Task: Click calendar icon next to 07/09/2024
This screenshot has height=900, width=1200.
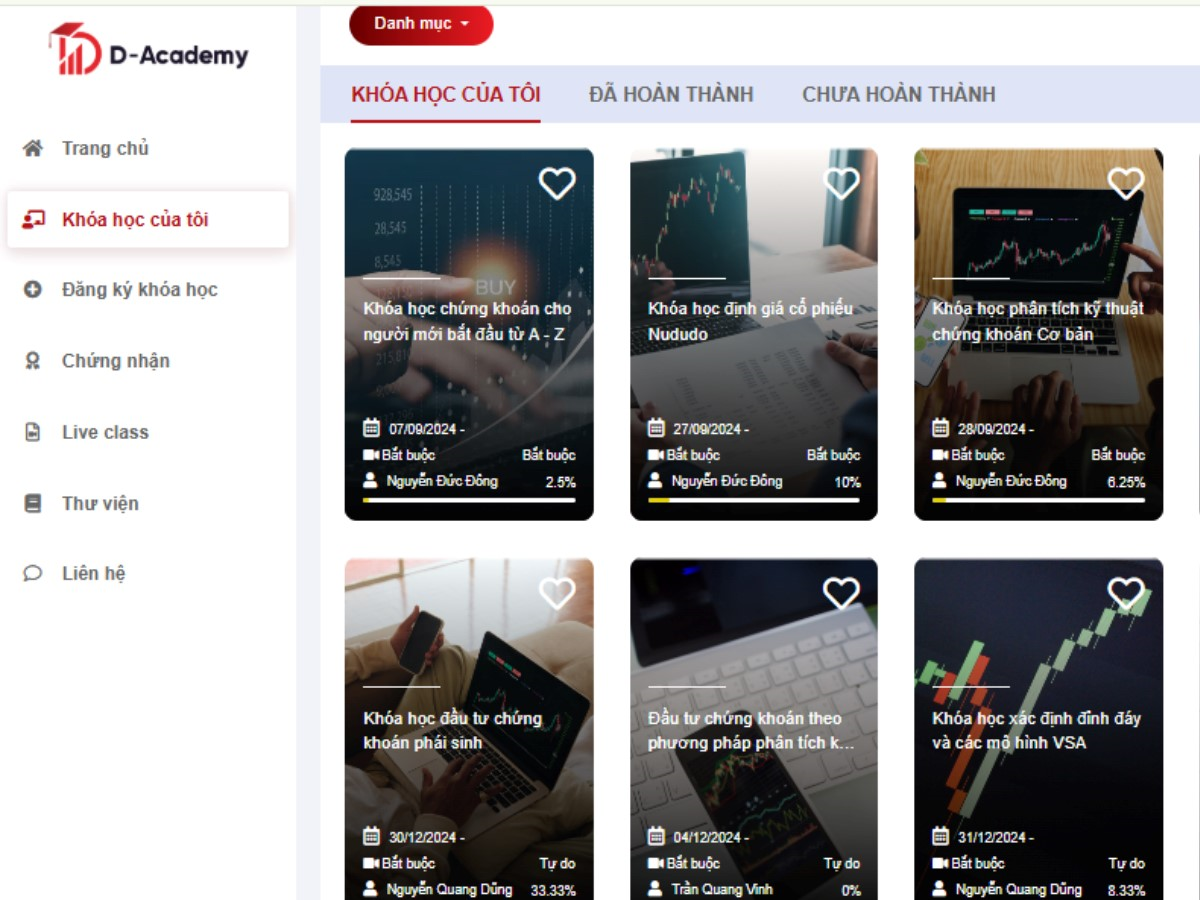Action: (x=372, y=428)
